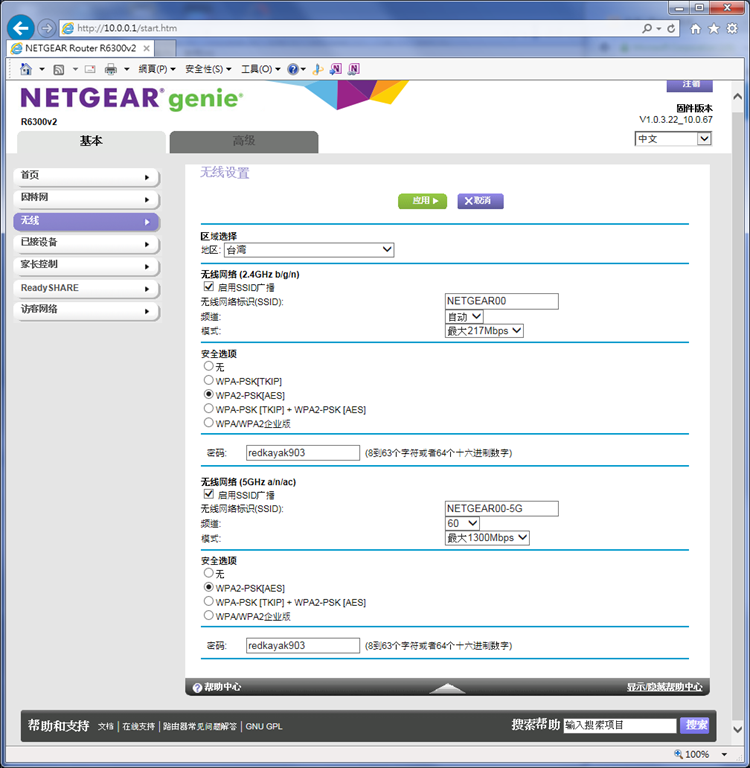Open the zoom level dropdown arrow beside 100%
Viewport: 750px width, 768px height.
(x=724, y=754)
